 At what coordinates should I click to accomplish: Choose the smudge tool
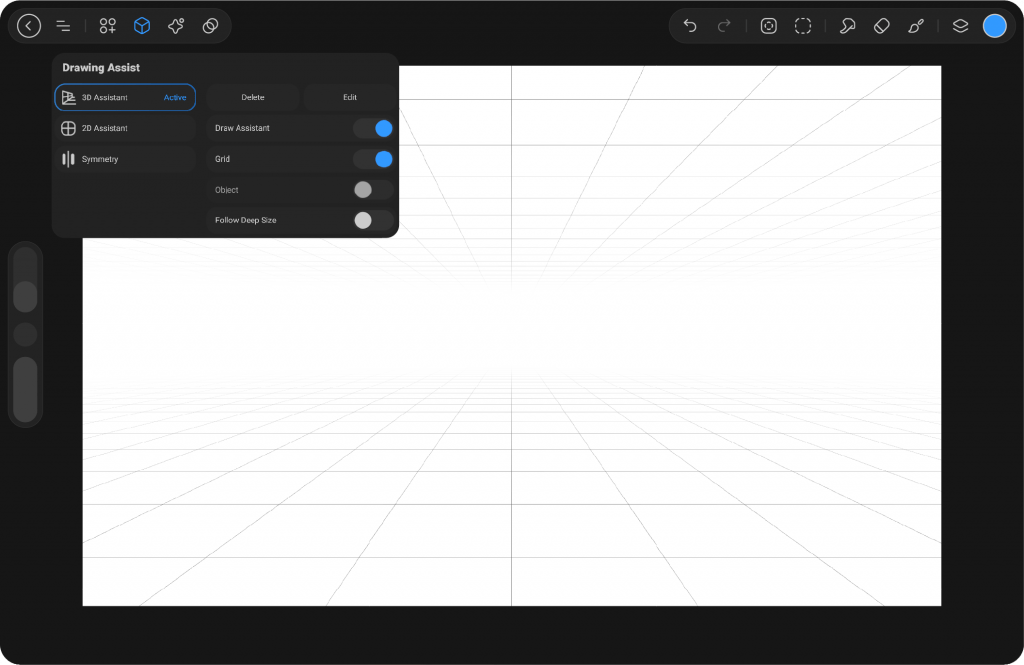tap(847, 26)
